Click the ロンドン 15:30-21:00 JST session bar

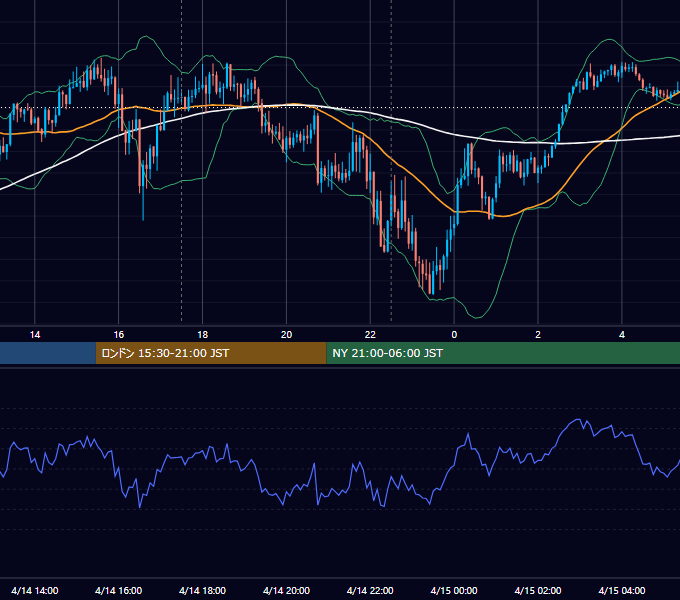click(x=211, y=353)
